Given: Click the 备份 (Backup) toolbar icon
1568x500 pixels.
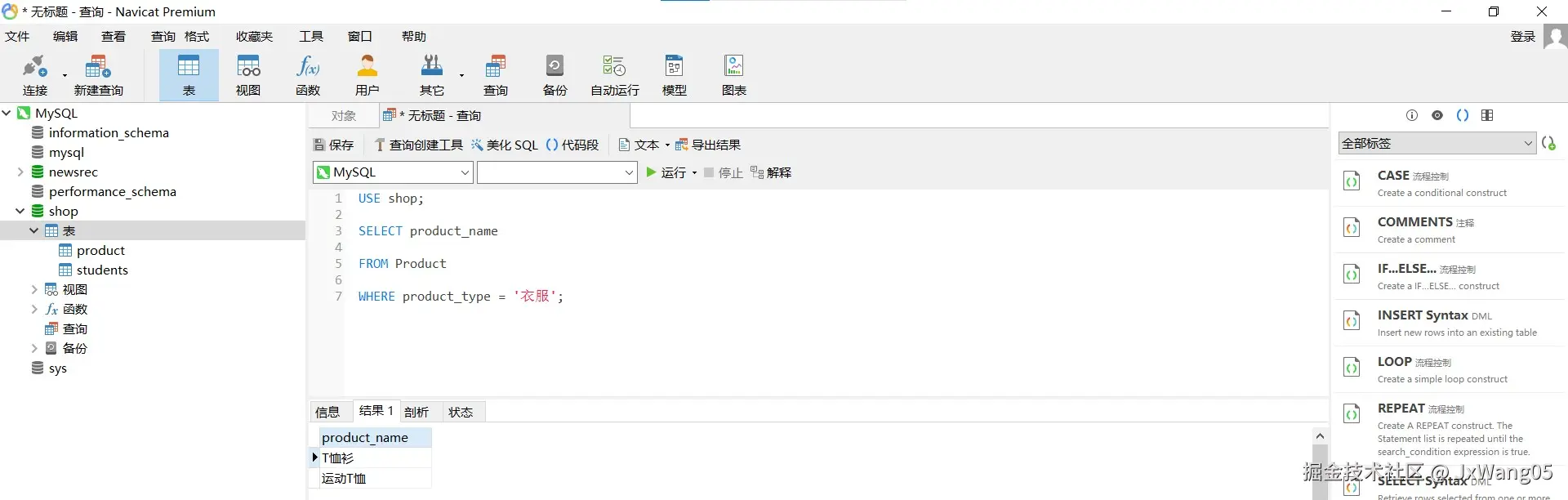Looking at the screenshot, I should tap(555, 75).
